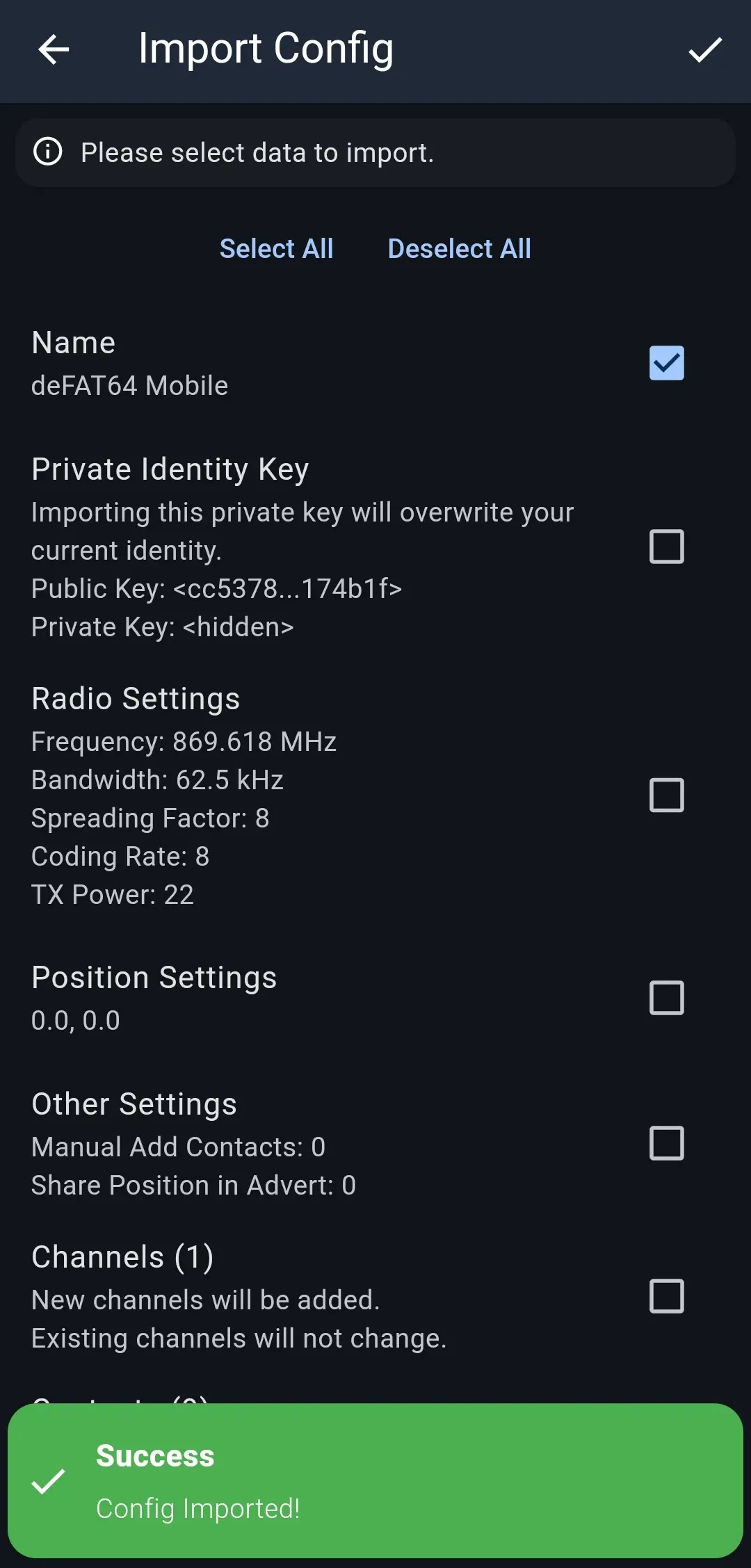The width and height of the screenshot is (751, 1568).
Task: Enable Private Identity Key import
Action: tap(666, 547)
